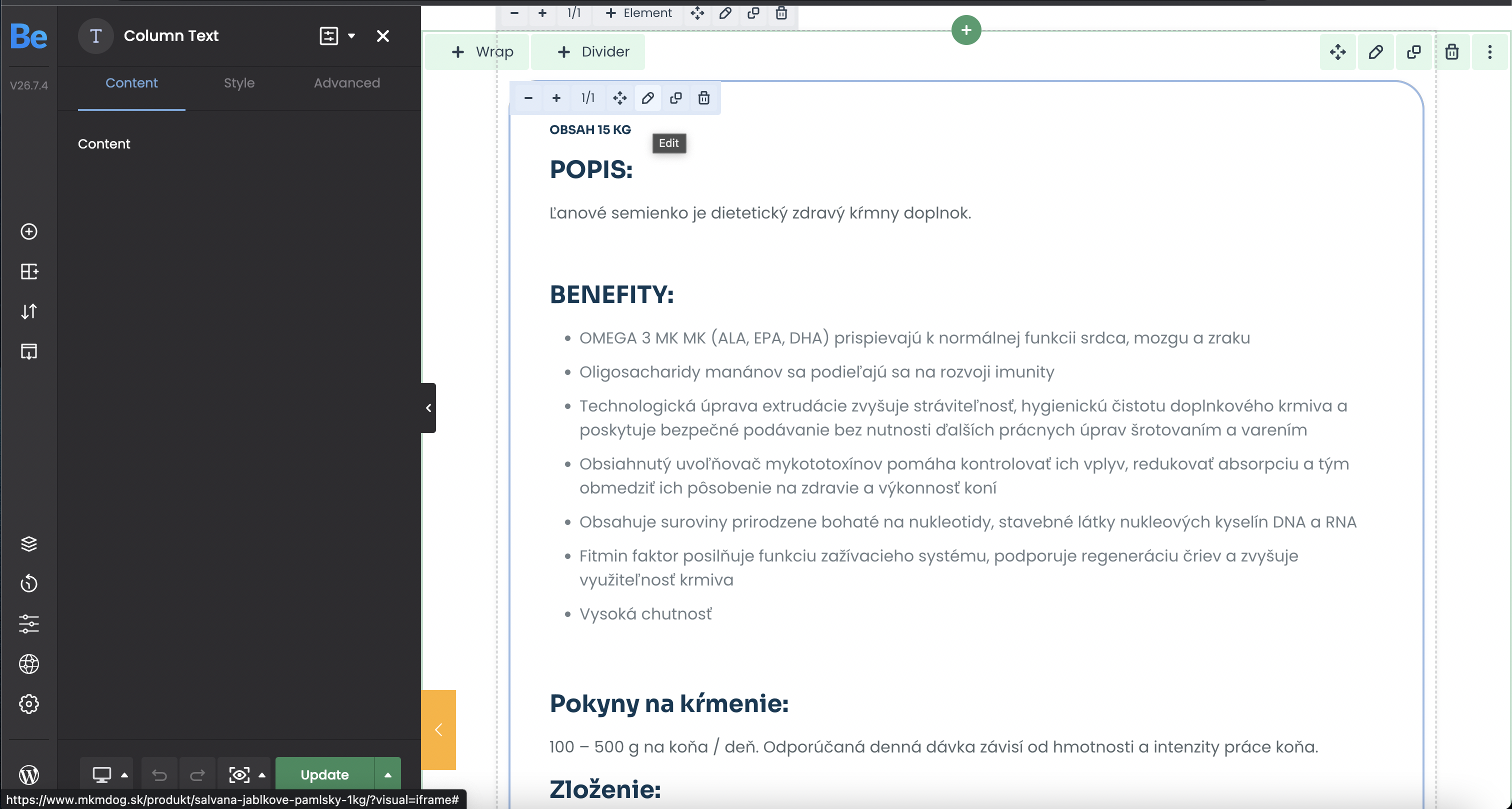The height and width of the screenshot is (809, 1512).
Task: Open the globe theme options icon
Action: click(x=29, y=663)
